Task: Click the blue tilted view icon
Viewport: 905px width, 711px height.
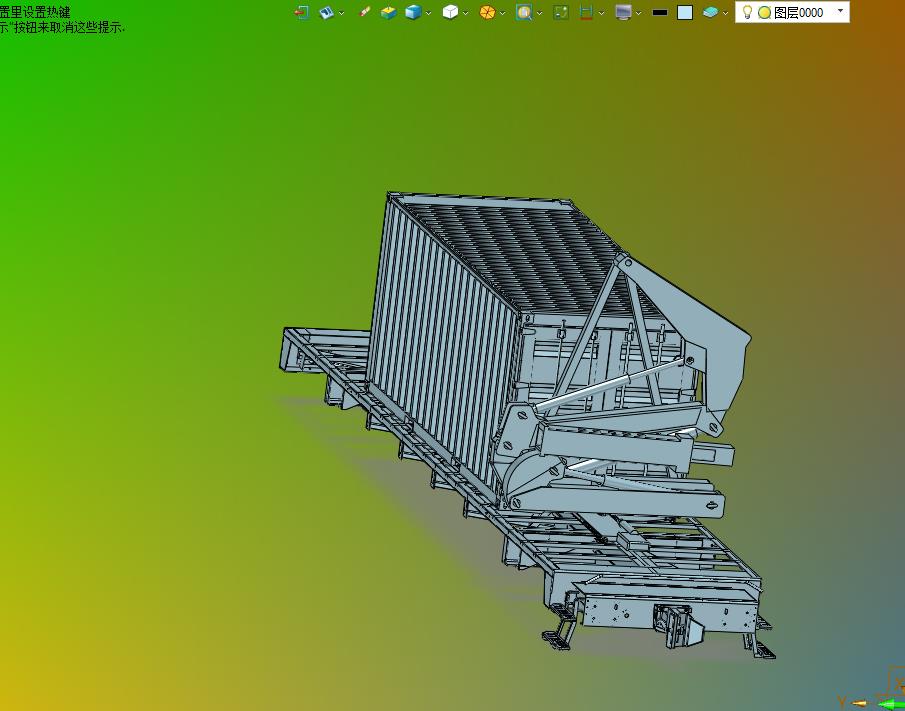Action: (x=327, y=12)
